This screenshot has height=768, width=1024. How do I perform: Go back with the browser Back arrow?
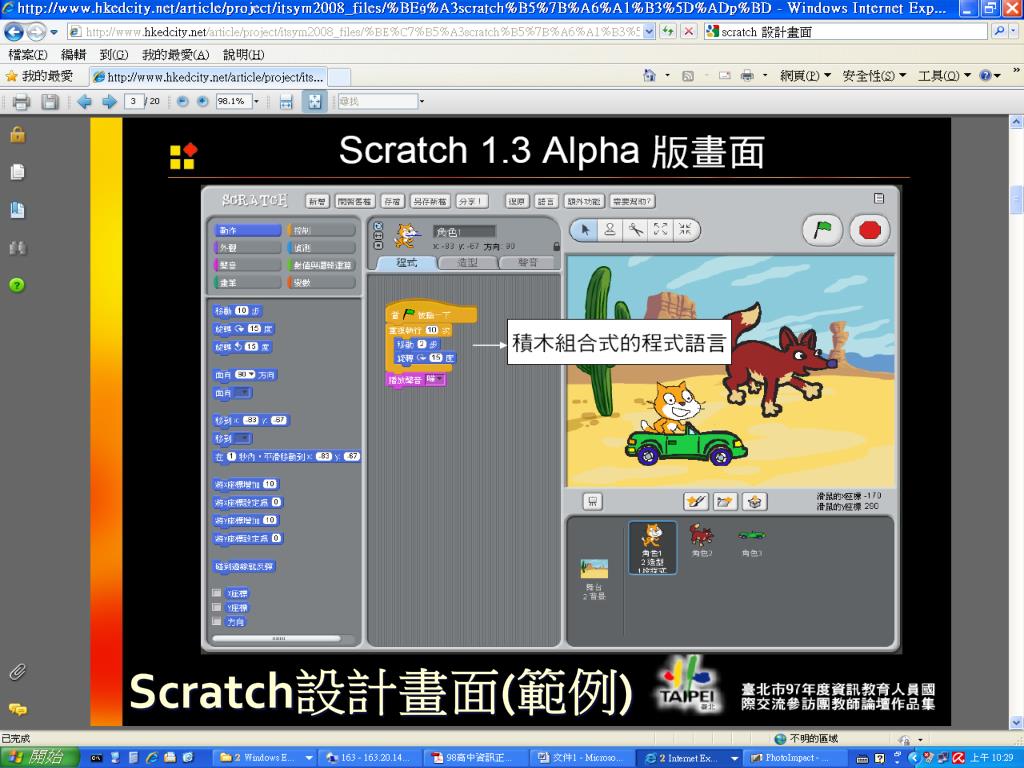pyautogui.click(x=14, y=31)
